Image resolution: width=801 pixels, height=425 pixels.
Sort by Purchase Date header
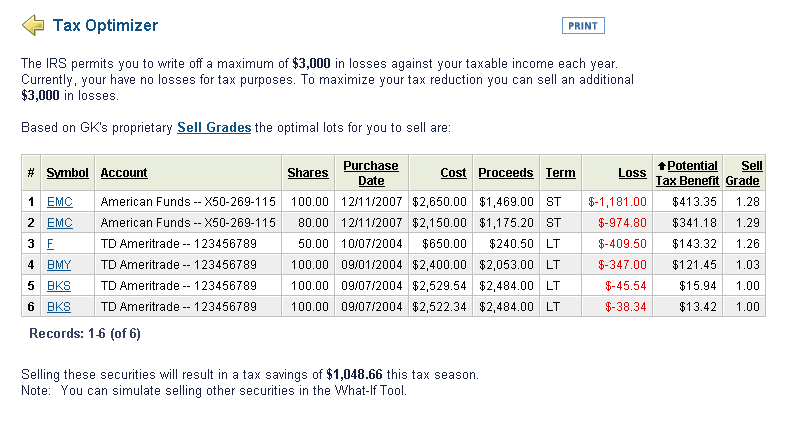click(371, 173)
